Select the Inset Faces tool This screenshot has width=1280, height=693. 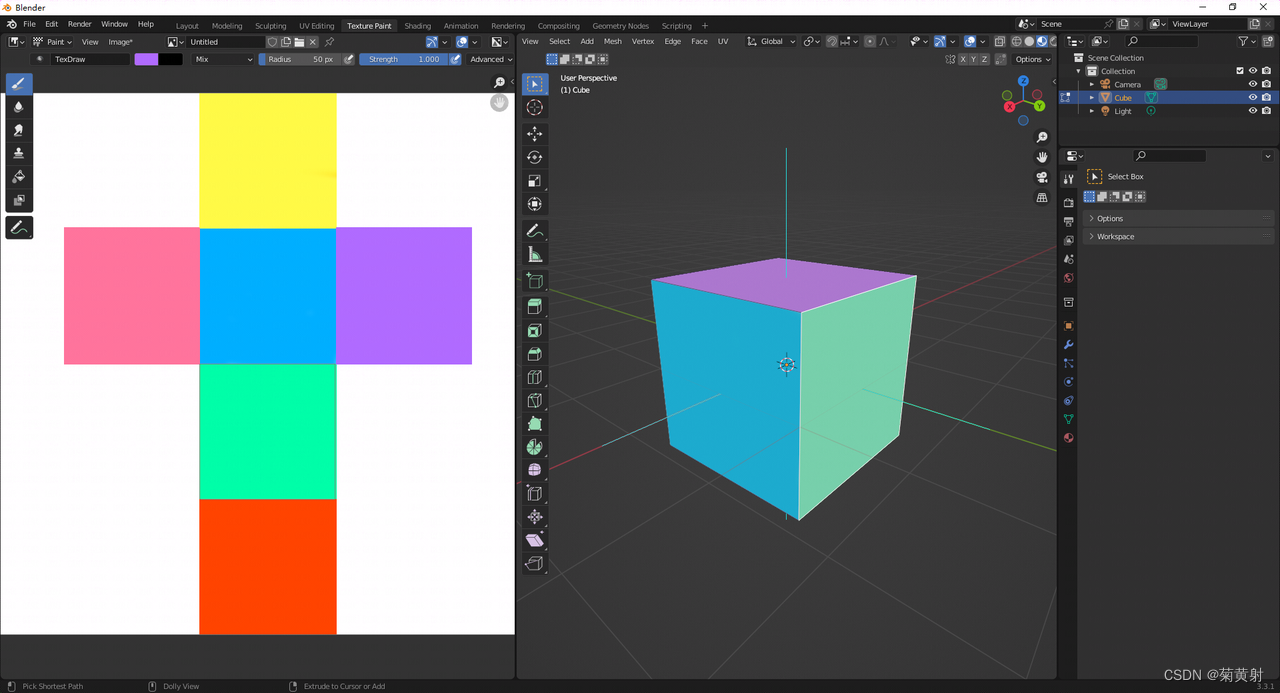click(x=535, y=331)
